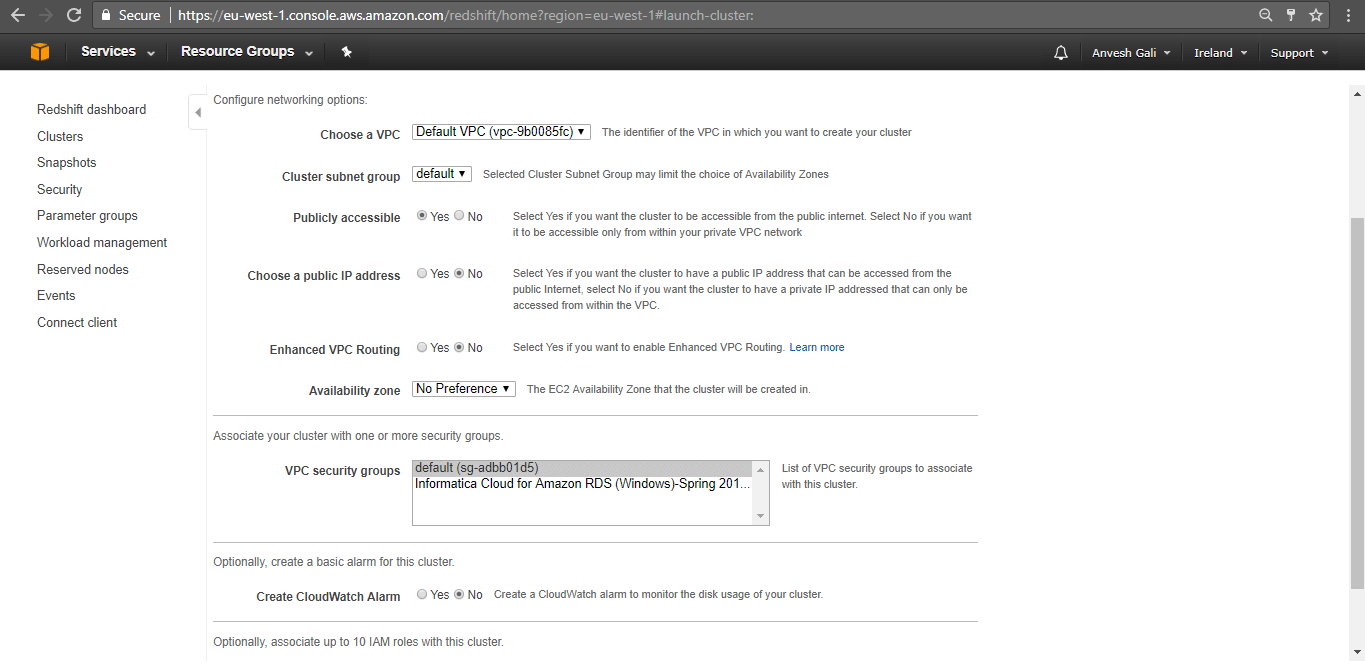
Task: Click the browser address bar URL
Action: (466, 16)
